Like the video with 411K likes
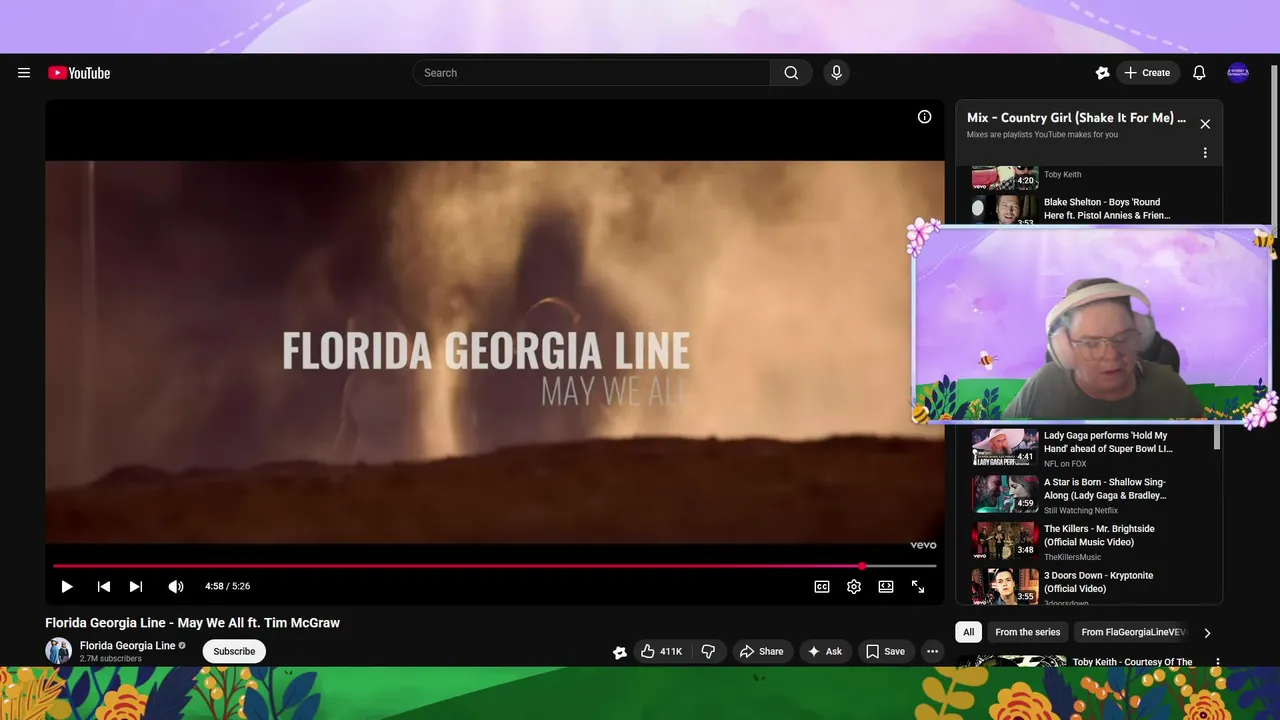 tap(662, 651)
